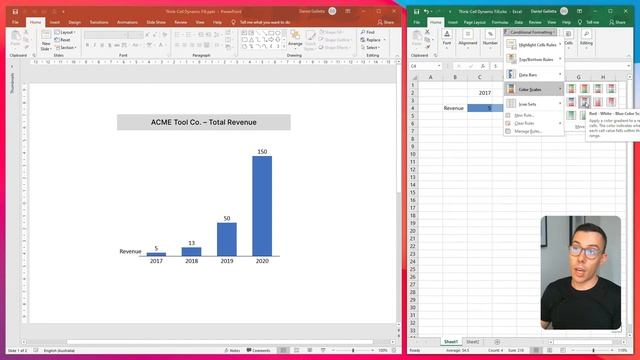Switch to PowerPoint Slide Show tab
Screen dimensions: 640x360
(156, 22)
